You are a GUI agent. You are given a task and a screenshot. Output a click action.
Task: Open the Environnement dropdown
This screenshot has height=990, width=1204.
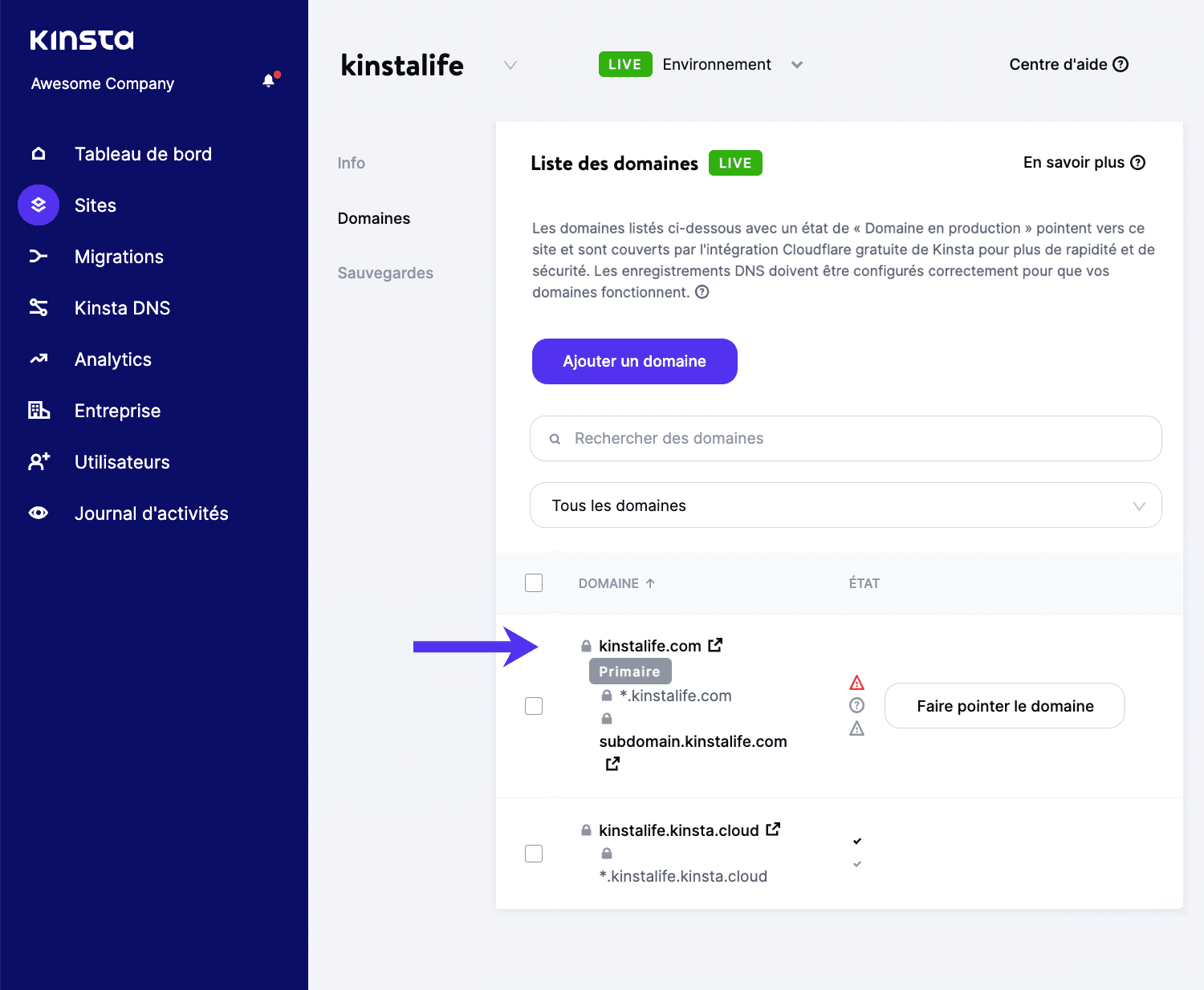tap(796, 64)
